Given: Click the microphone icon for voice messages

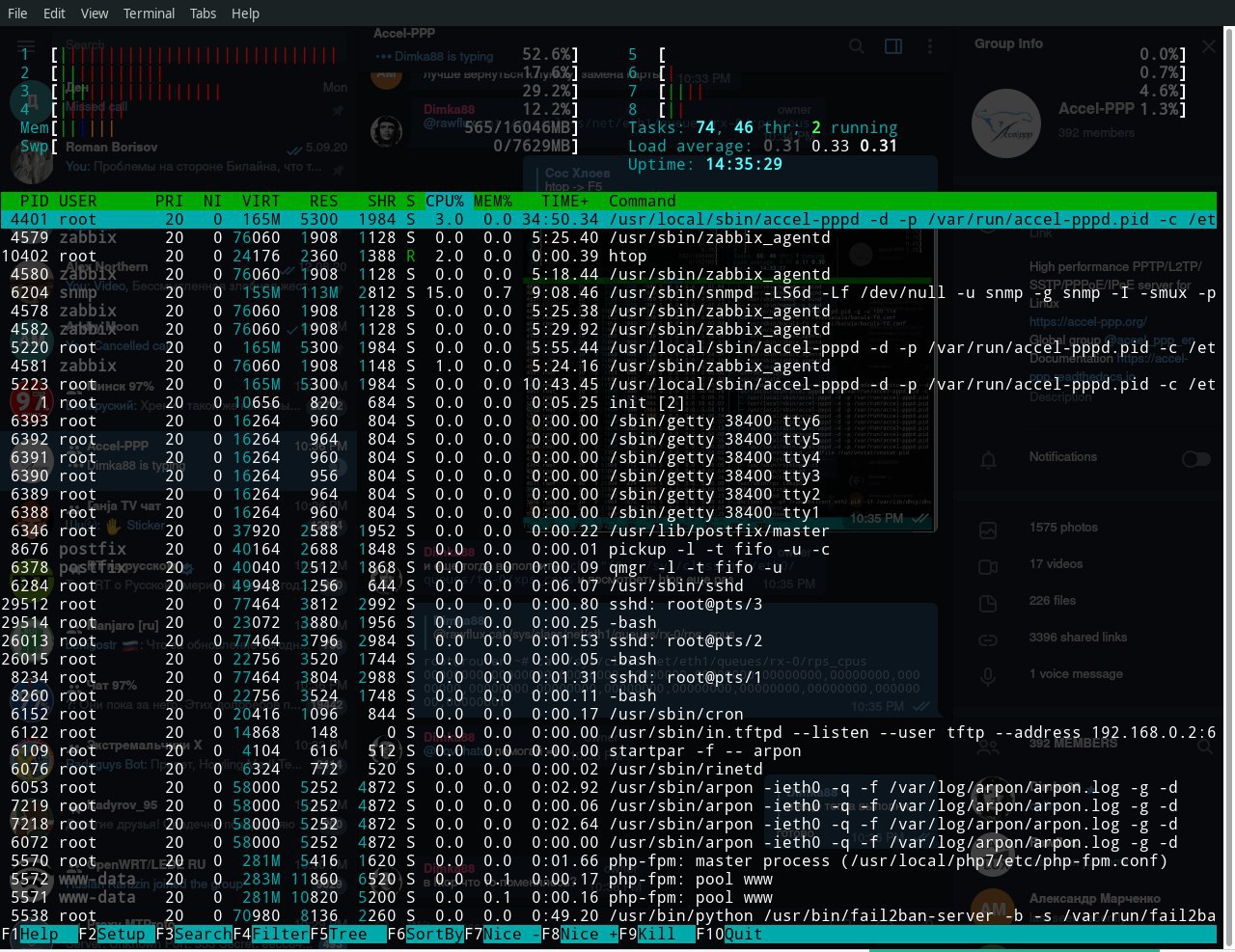Looking at the screenshot, I should click(988, 676).
